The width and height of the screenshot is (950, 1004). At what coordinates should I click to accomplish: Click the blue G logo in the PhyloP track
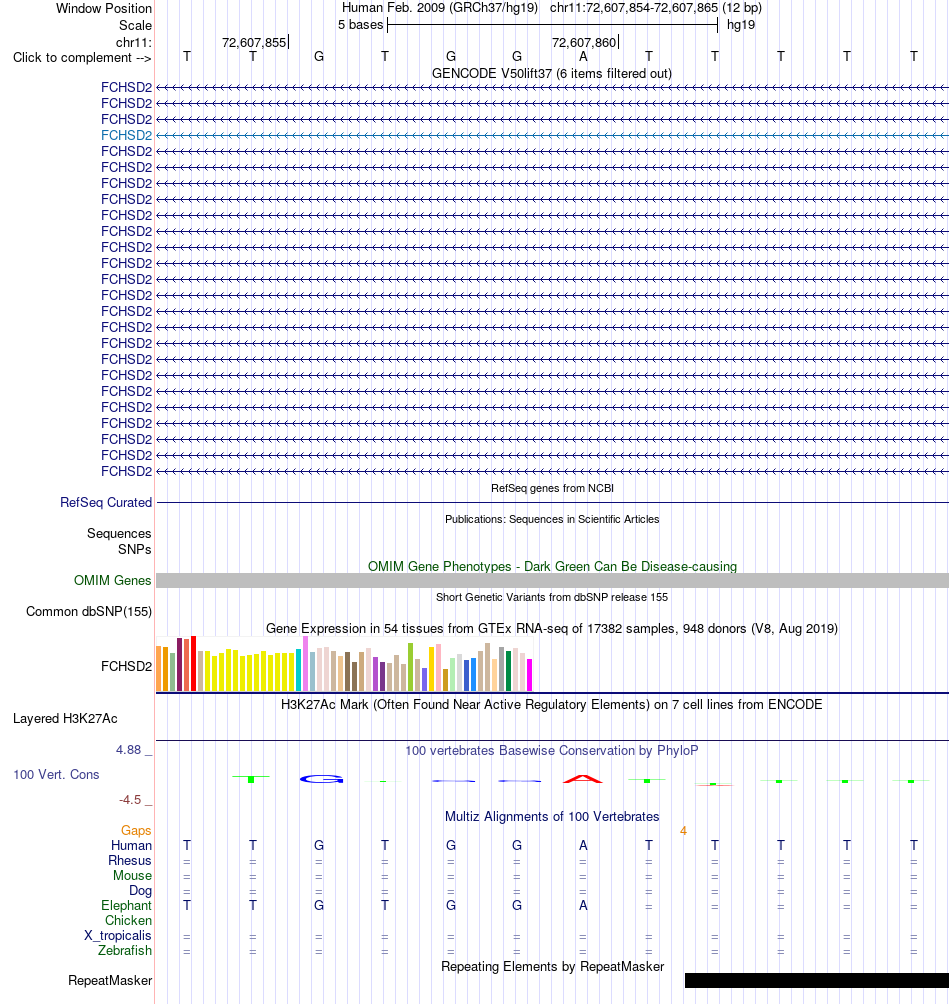coord(321,779)
